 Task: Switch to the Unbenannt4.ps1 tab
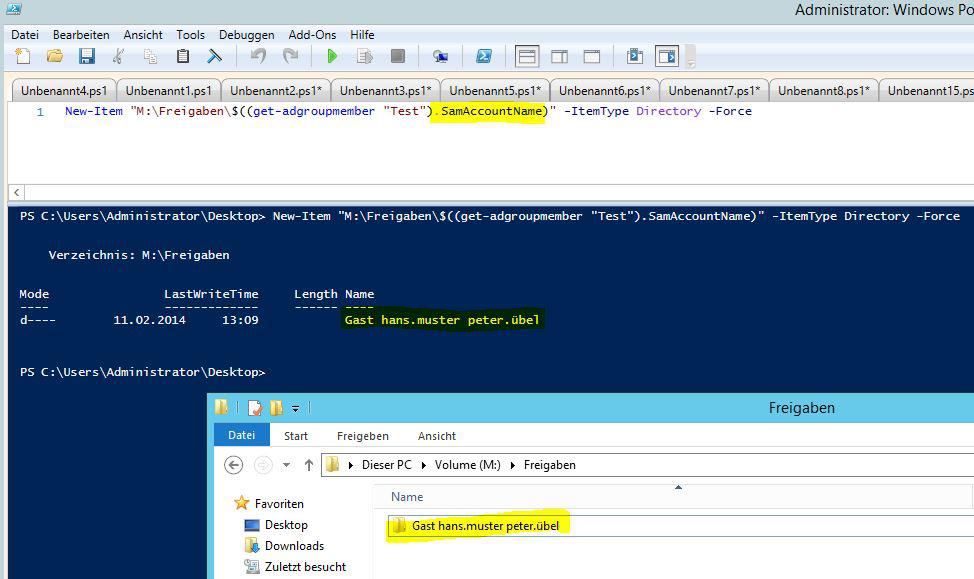click(x=63, y=91)
